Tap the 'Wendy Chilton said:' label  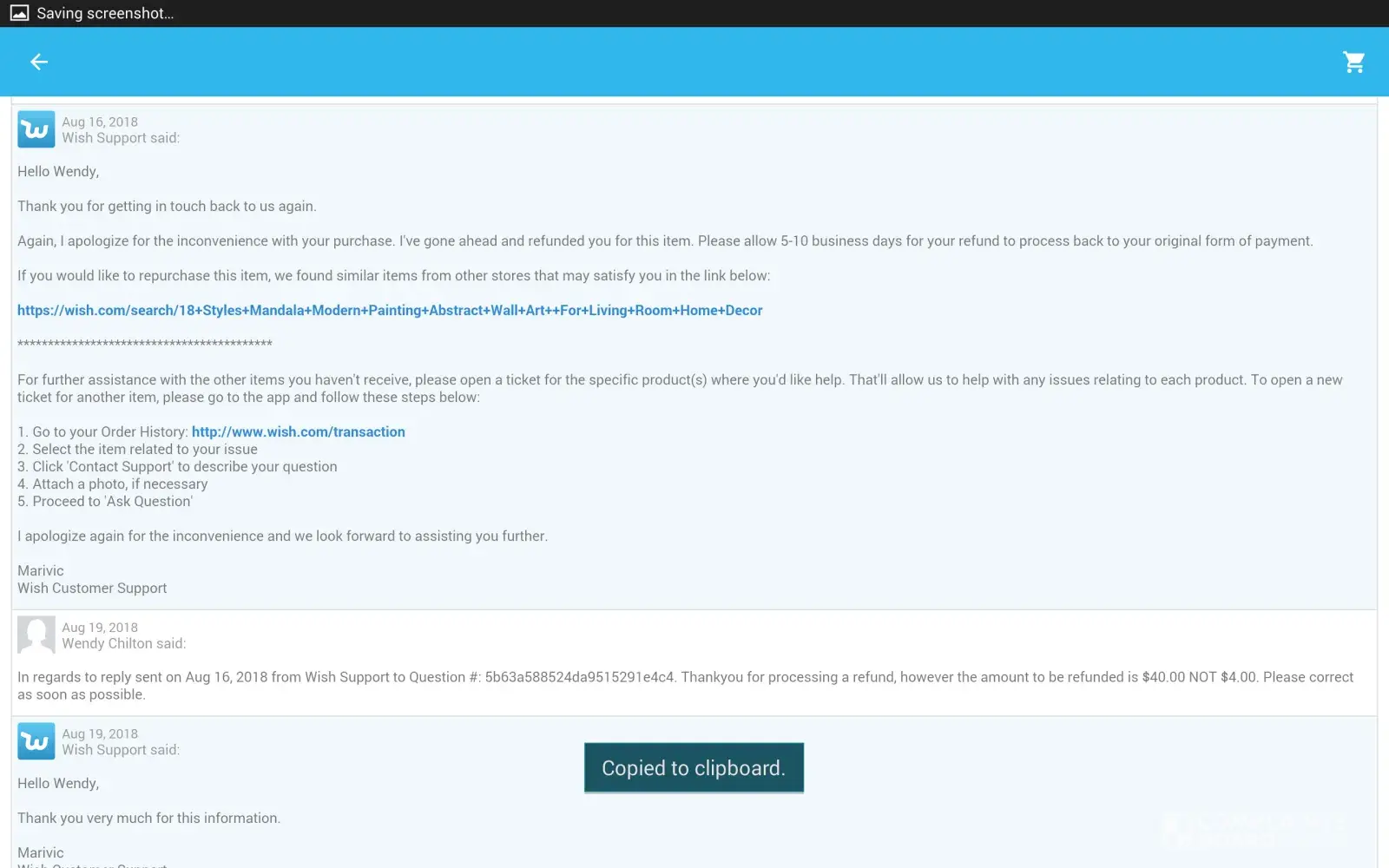pos(124,643)
